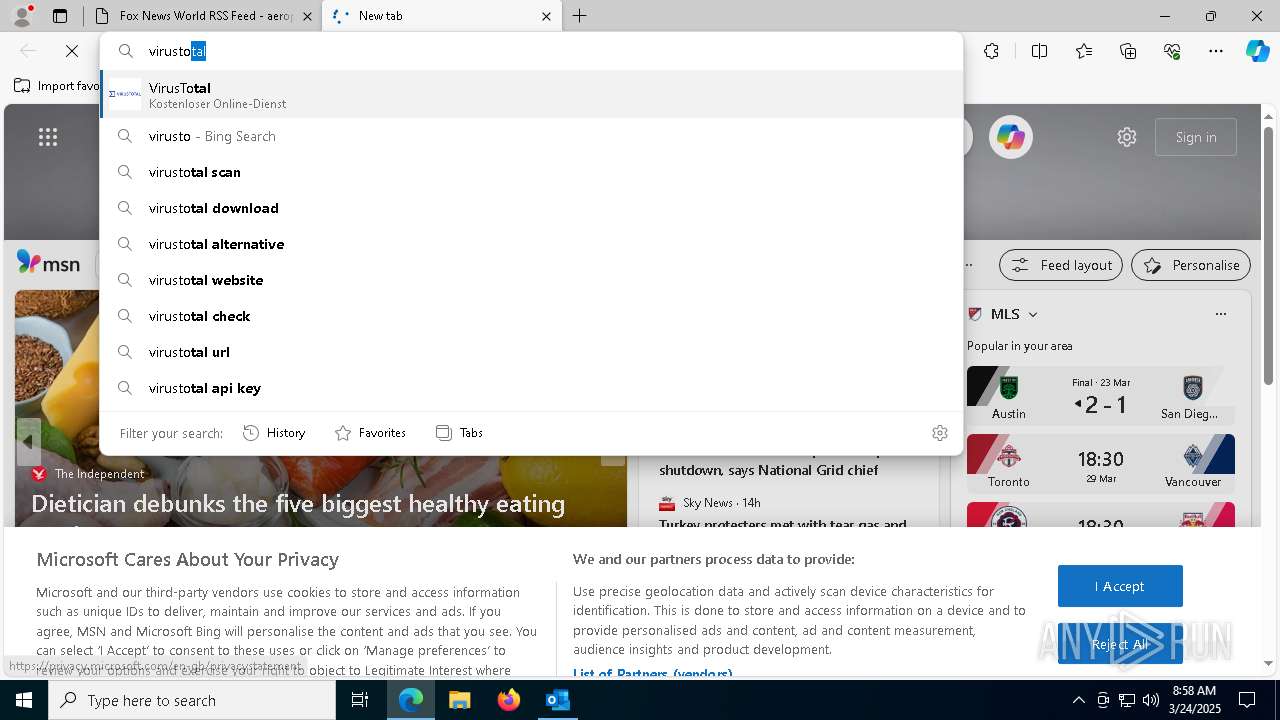1280x720 pixels.
Task: Choose 'virustotal scan' suggestion
Action: tap(531, 172)
